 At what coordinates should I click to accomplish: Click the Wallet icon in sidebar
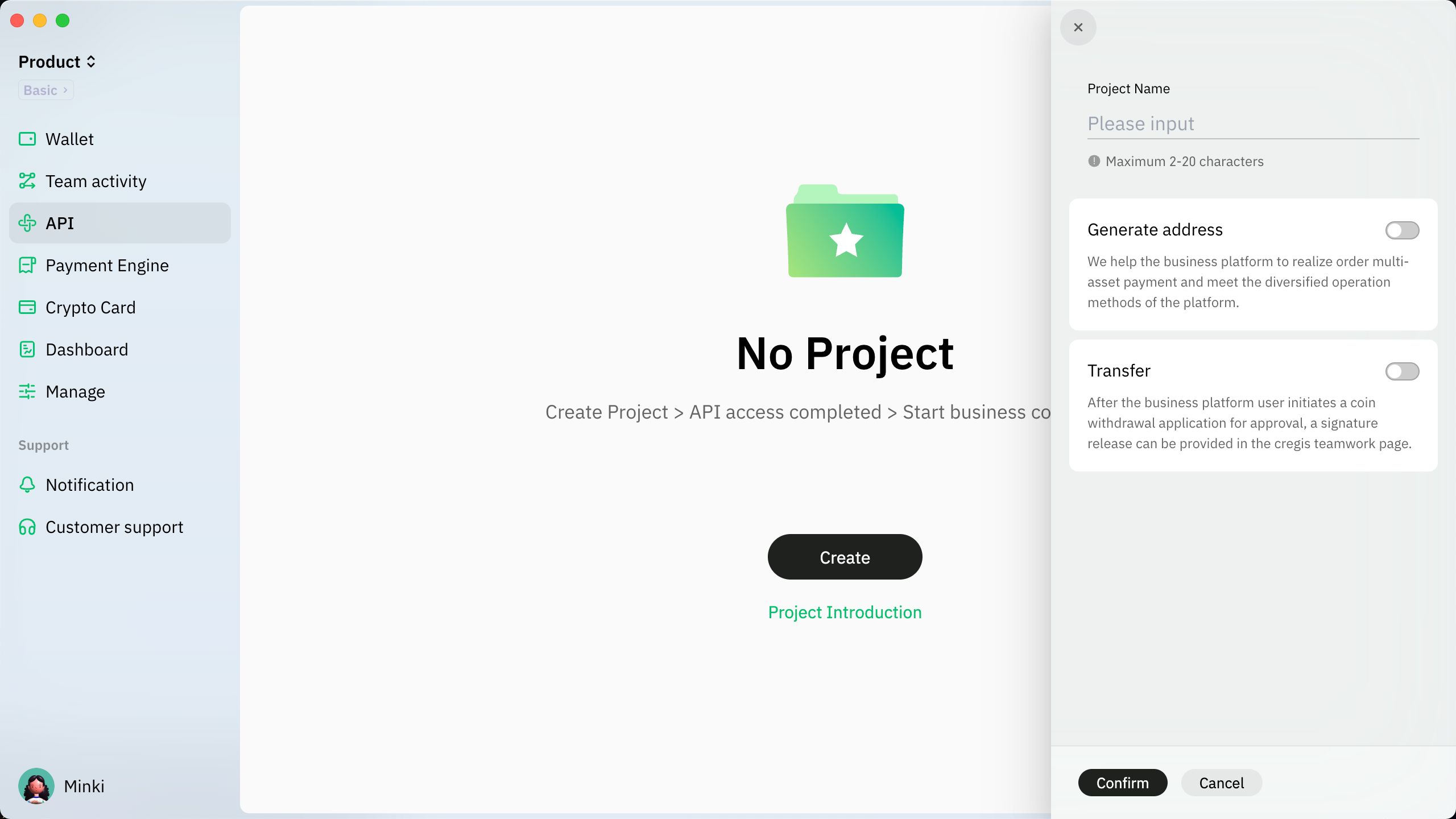[x=27, y=139]
